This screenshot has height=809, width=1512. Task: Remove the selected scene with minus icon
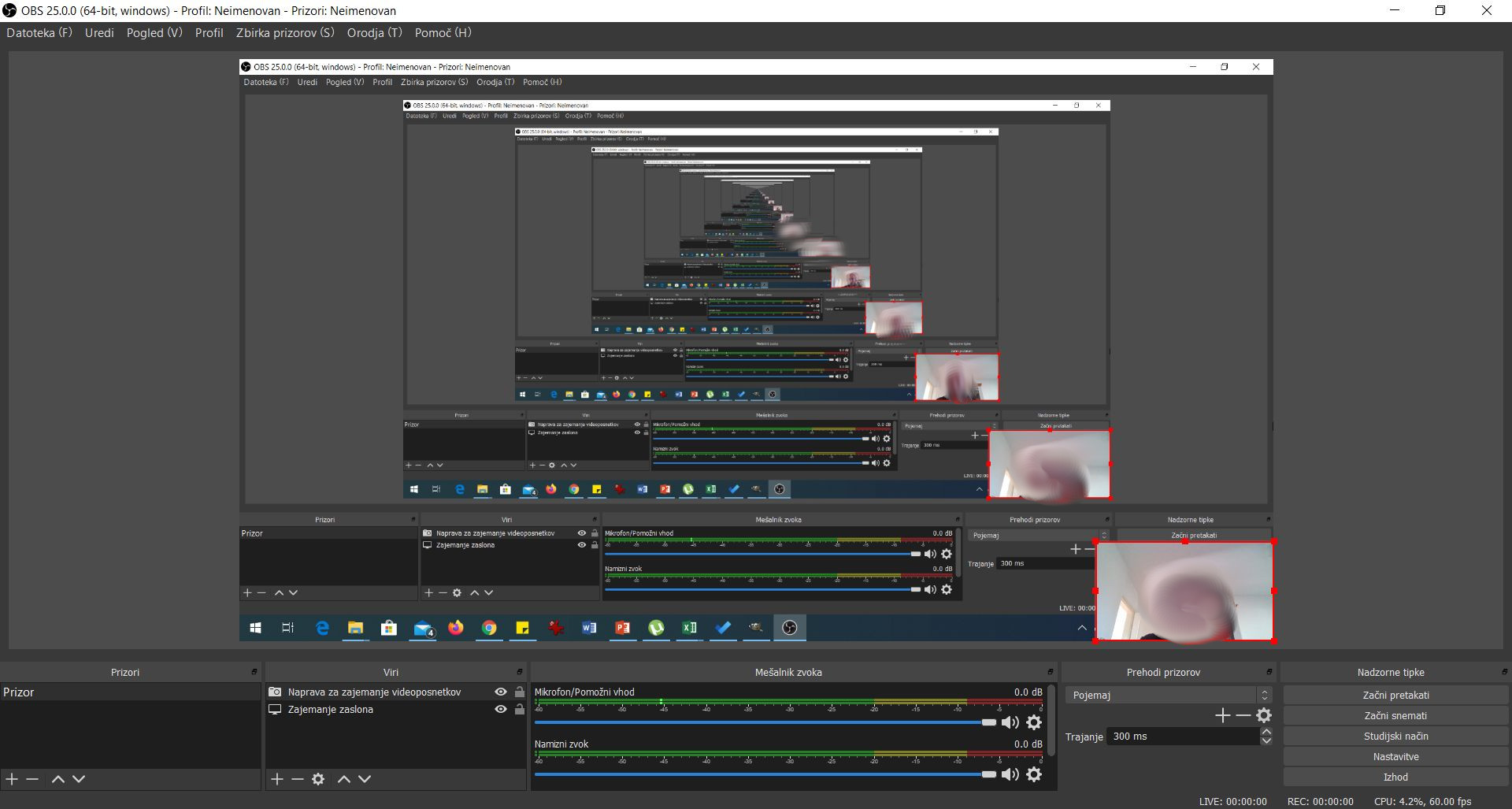click(32, 779)
